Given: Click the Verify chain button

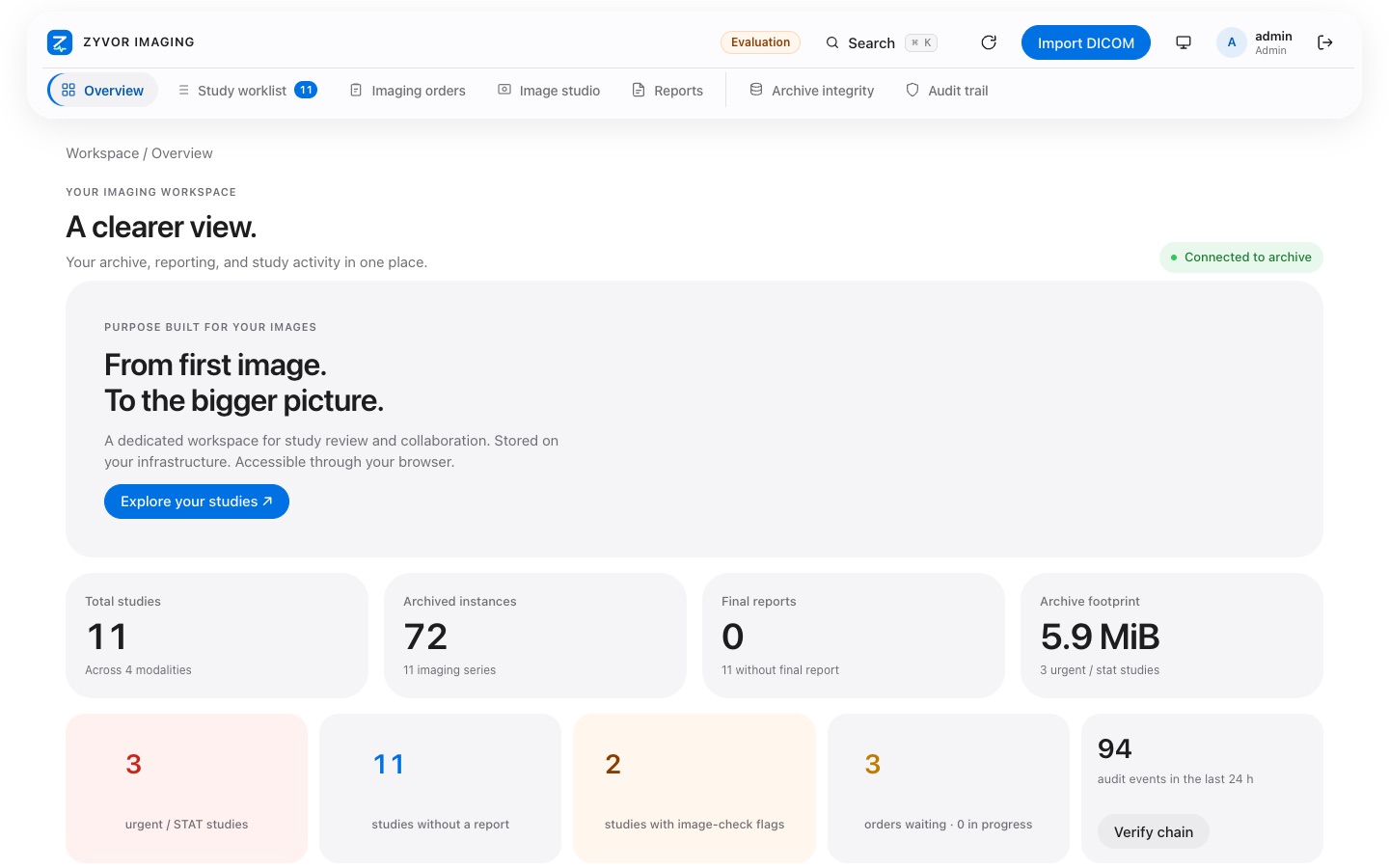Looking at the screenshot, I should coord(1154,831).
